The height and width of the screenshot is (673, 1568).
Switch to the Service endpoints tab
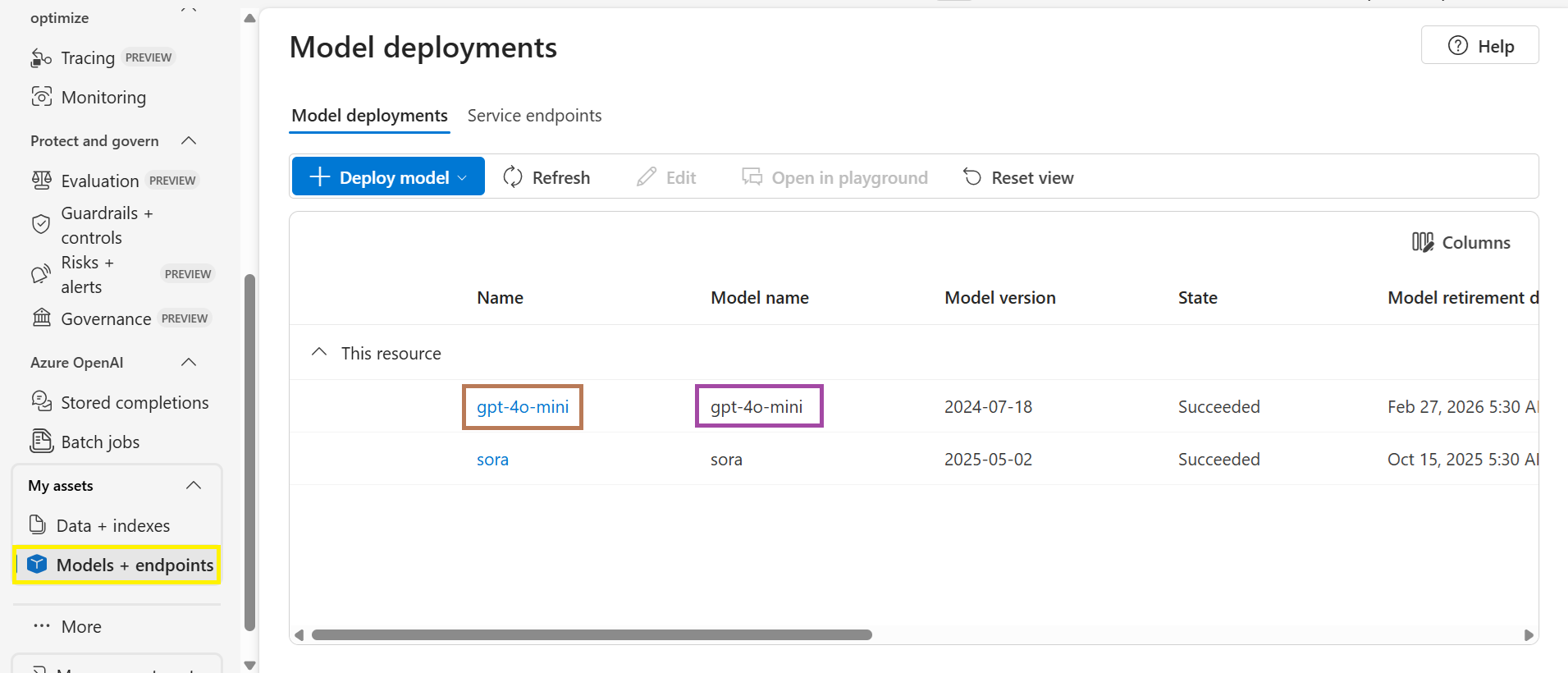point(534,116)
